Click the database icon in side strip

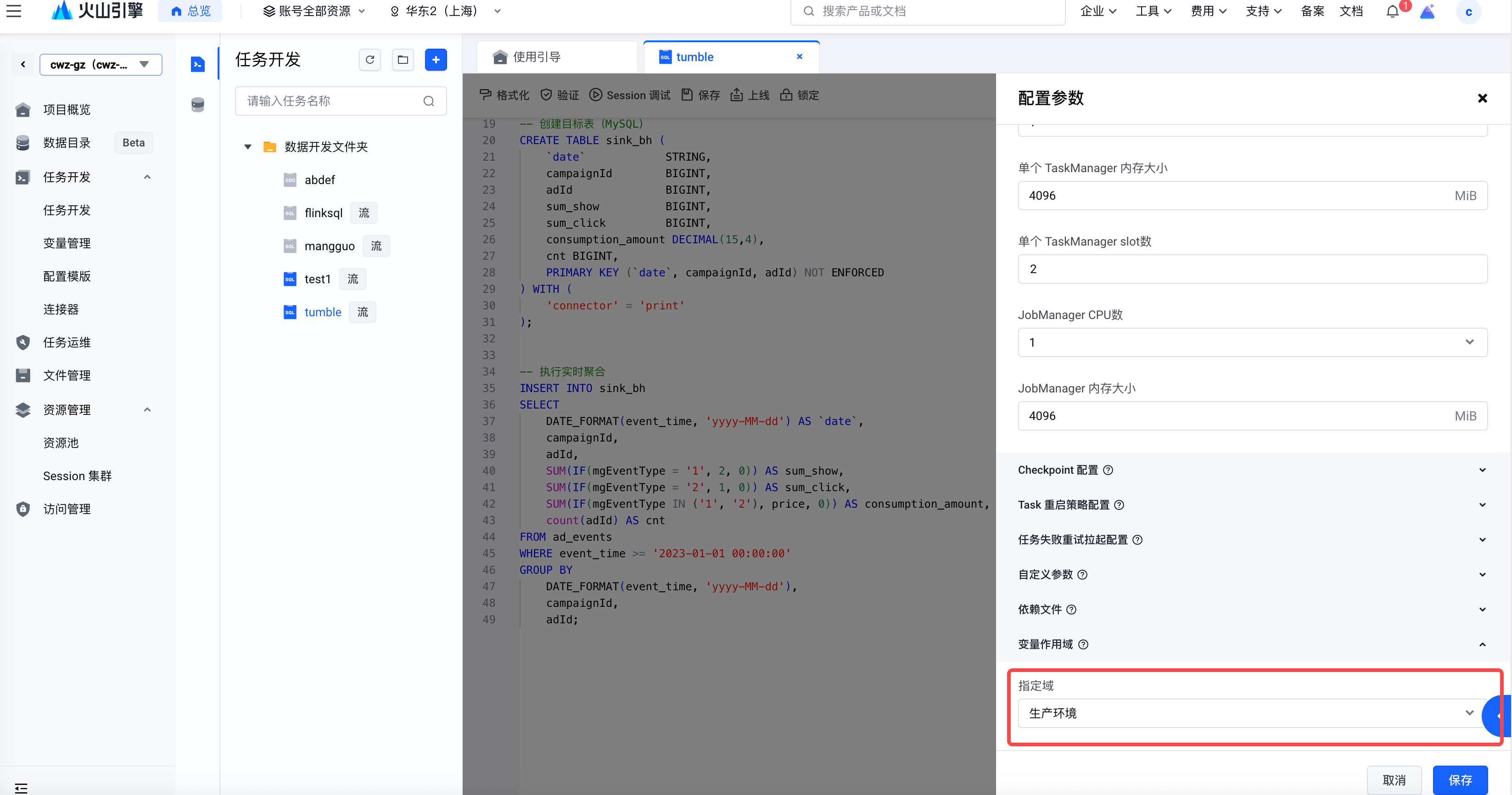(198, 105)
